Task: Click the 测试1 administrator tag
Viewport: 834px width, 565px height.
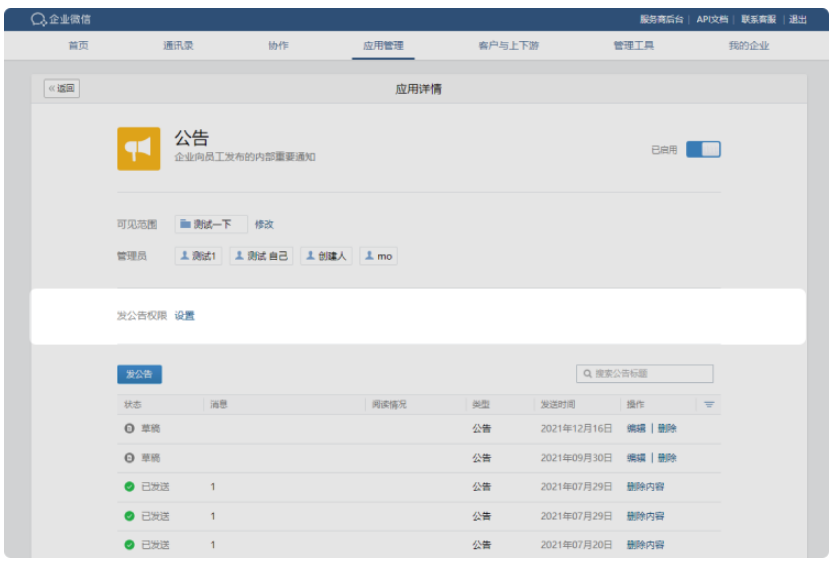Action: (198, 256)
